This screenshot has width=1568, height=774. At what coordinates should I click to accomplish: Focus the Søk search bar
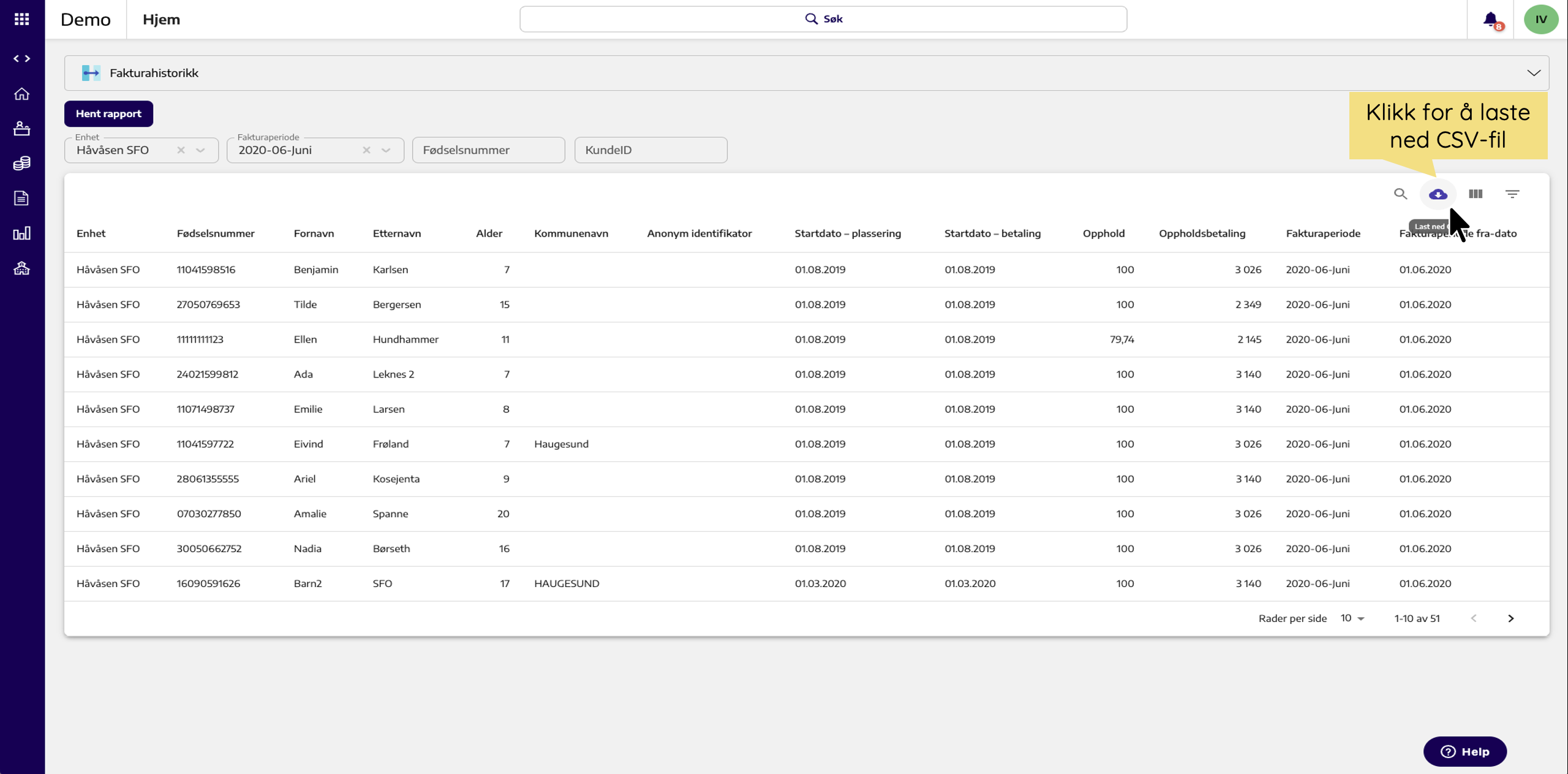(823, 19)
